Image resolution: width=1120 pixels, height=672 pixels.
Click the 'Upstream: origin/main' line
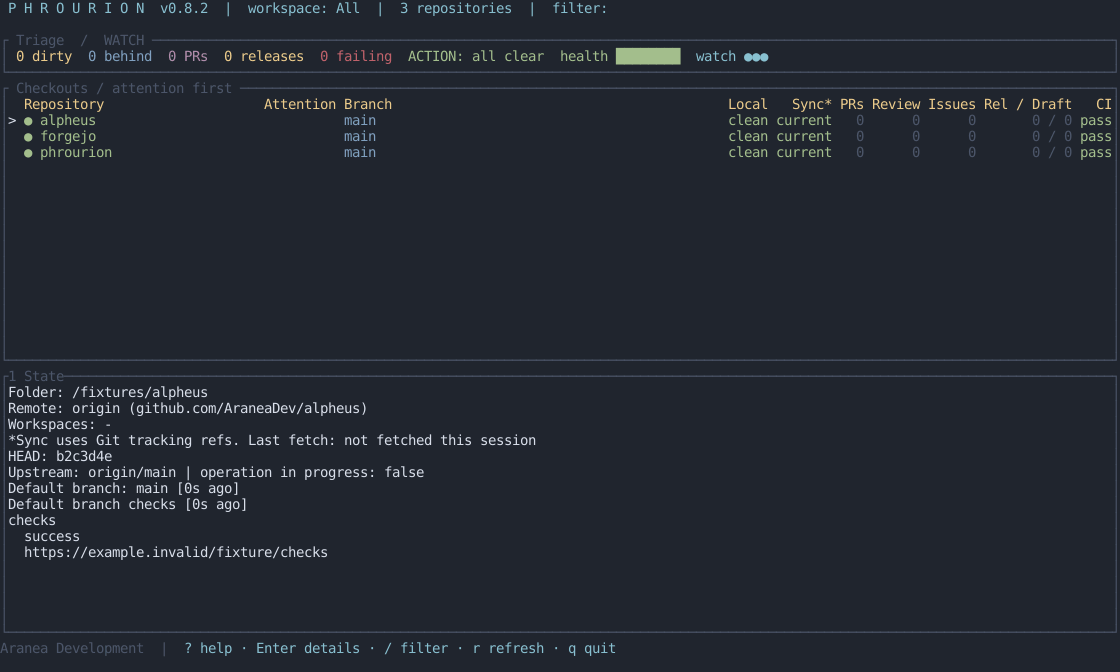[x=216, y=473]
